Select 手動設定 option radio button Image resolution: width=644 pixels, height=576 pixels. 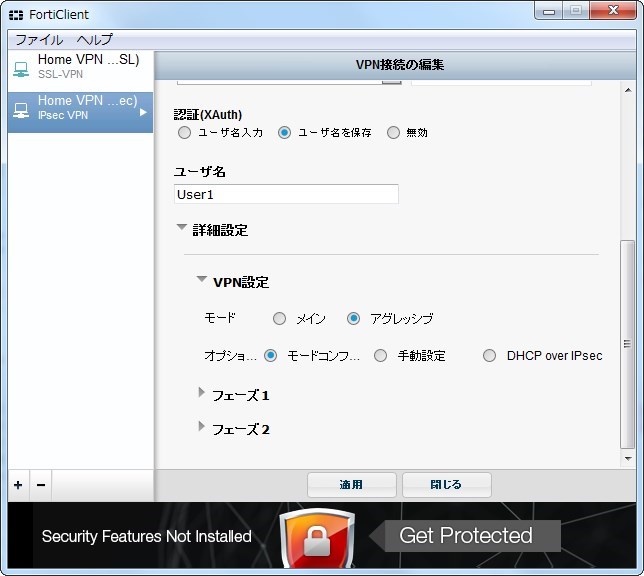(380, 355)
